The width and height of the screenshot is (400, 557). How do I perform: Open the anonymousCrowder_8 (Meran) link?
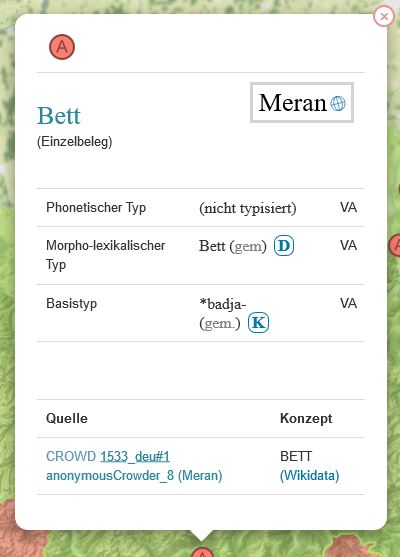click(134, 475)
